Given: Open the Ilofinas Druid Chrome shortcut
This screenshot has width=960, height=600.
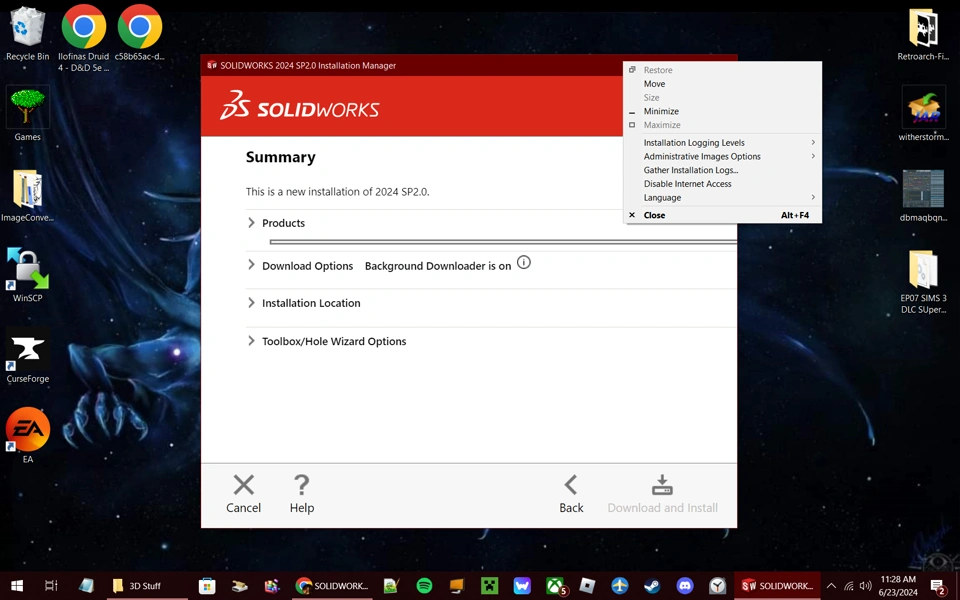Looking at the screenshot, I should [83, 38].
